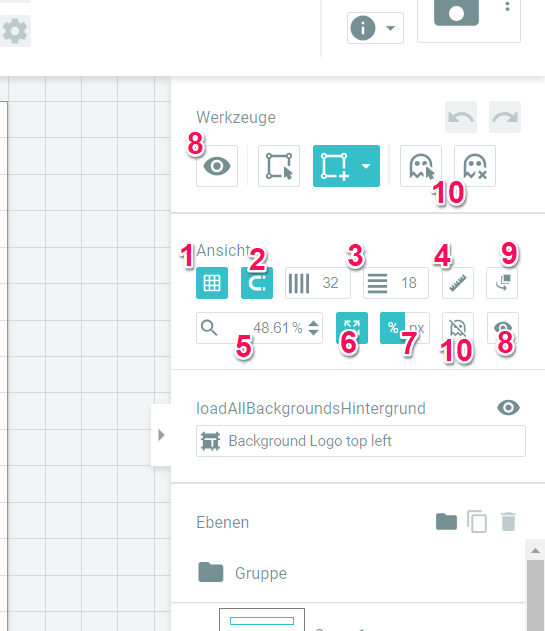Activate the add-frame tool button
The height and width of the screenshot is (631, 545).
point(334,166)
